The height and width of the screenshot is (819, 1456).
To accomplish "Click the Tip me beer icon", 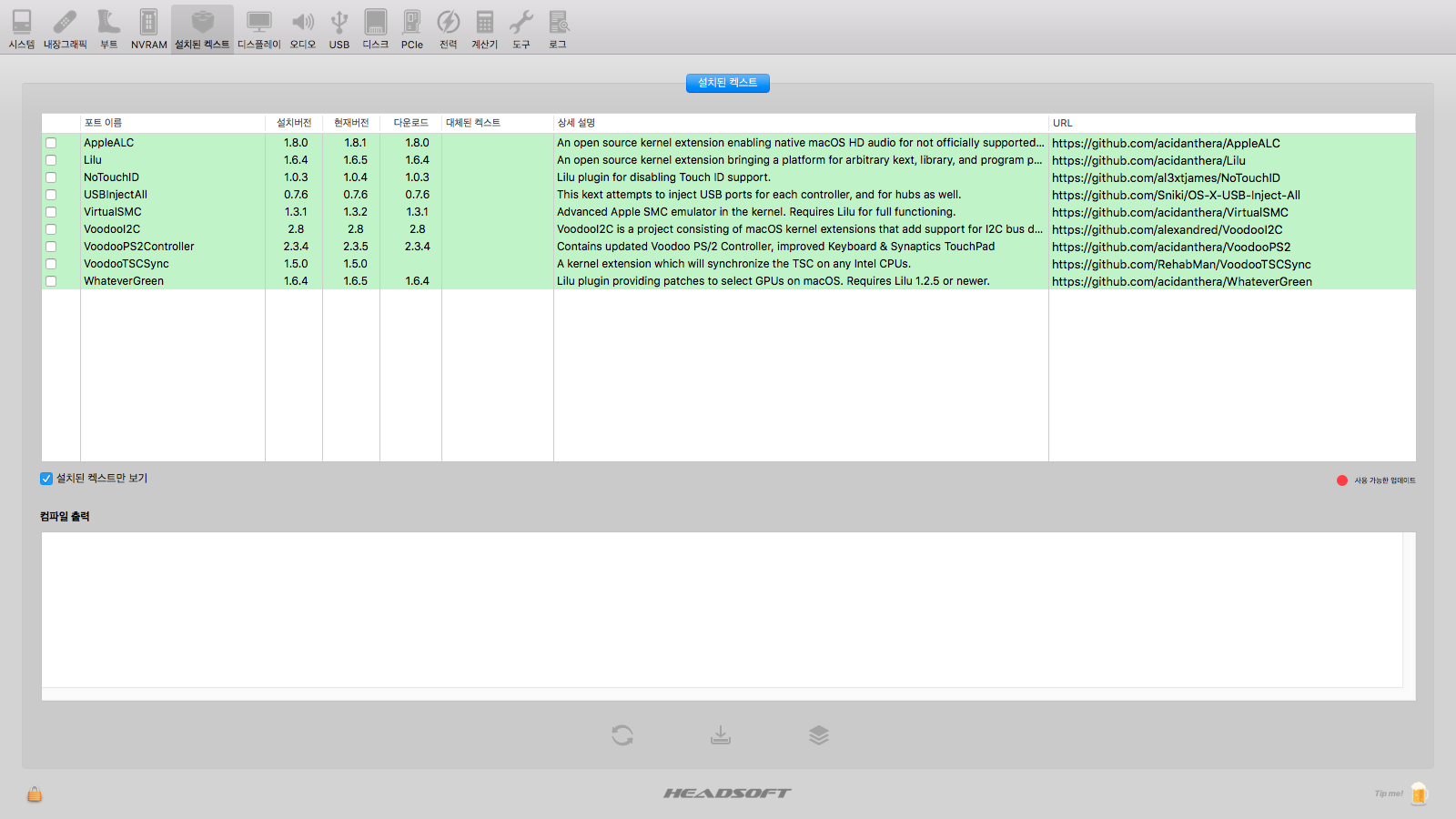I will coord(1419,794).
